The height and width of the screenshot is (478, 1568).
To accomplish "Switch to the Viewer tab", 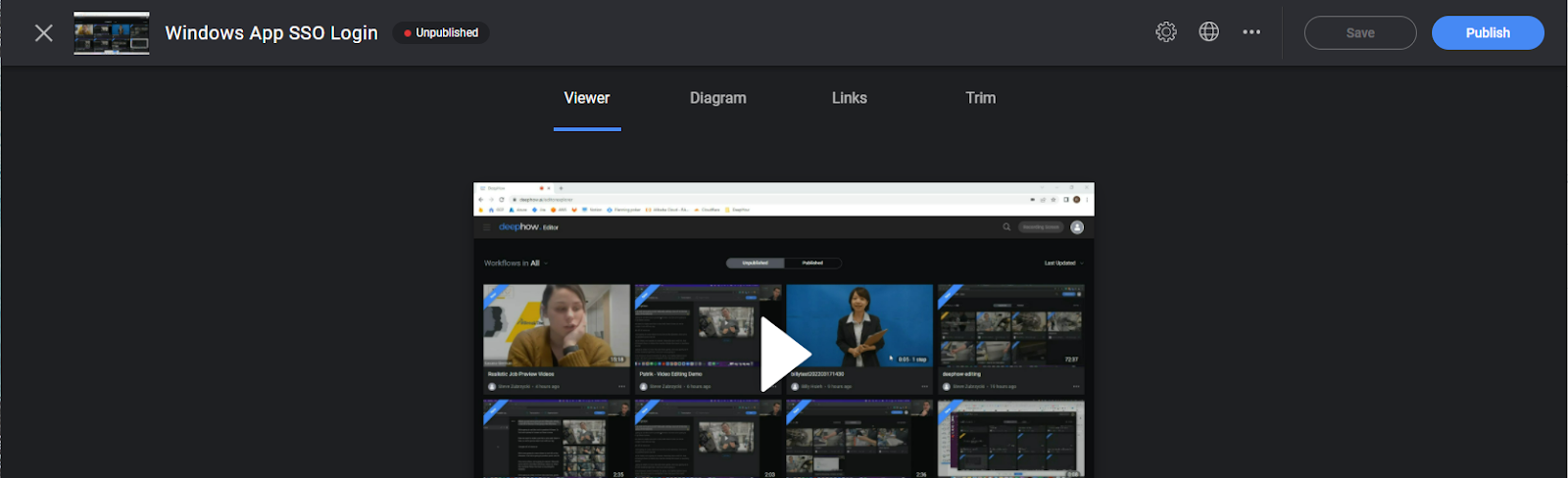I will [x=587, y=98].
